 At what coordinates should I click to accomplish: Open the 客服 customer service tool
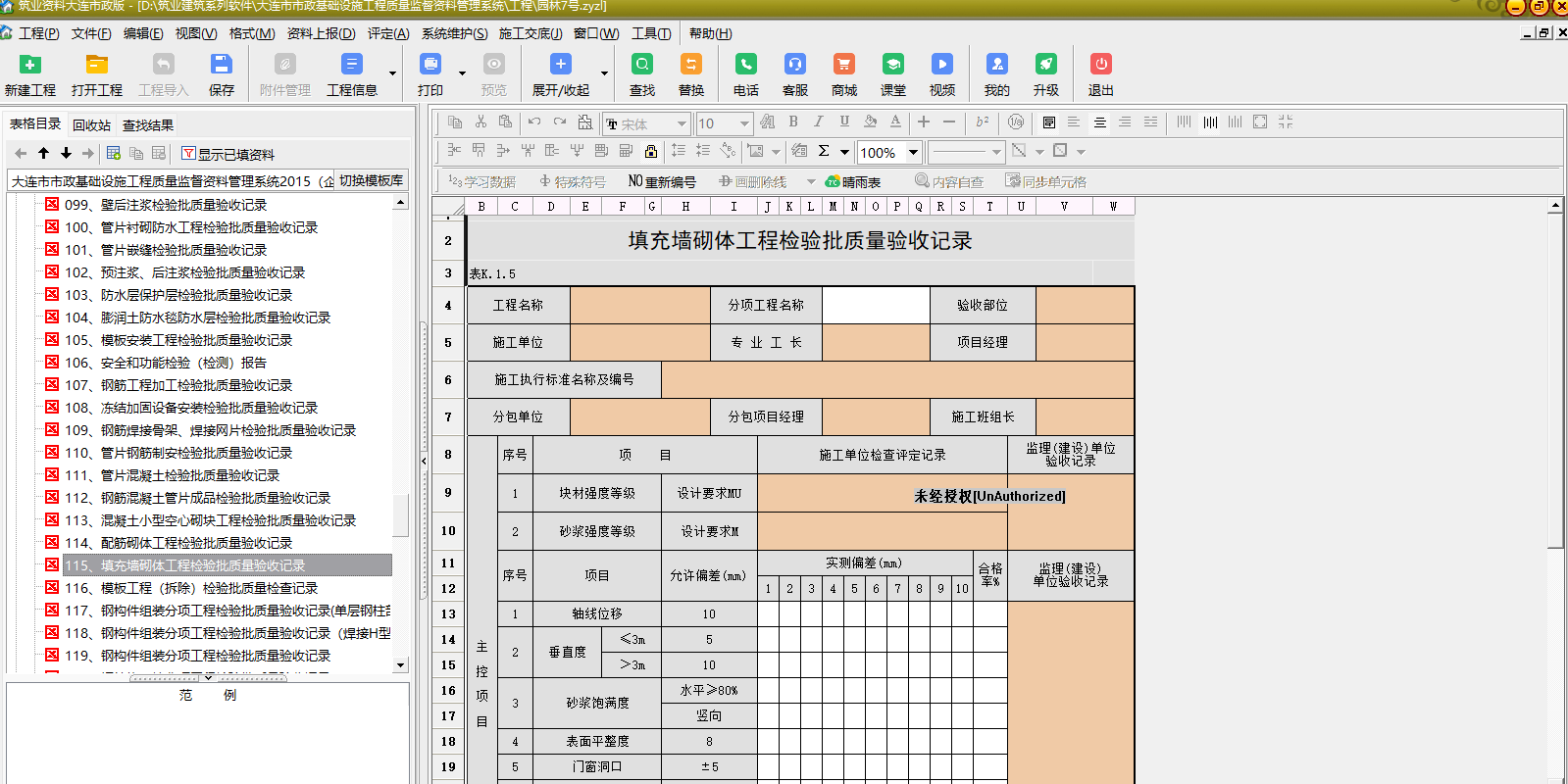[x=794, y=65]
